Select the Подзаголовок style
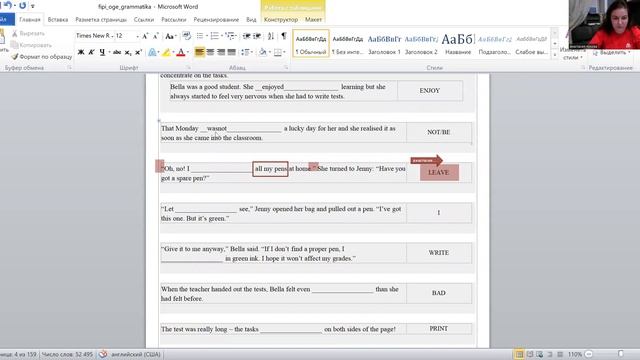 (494, 43)
